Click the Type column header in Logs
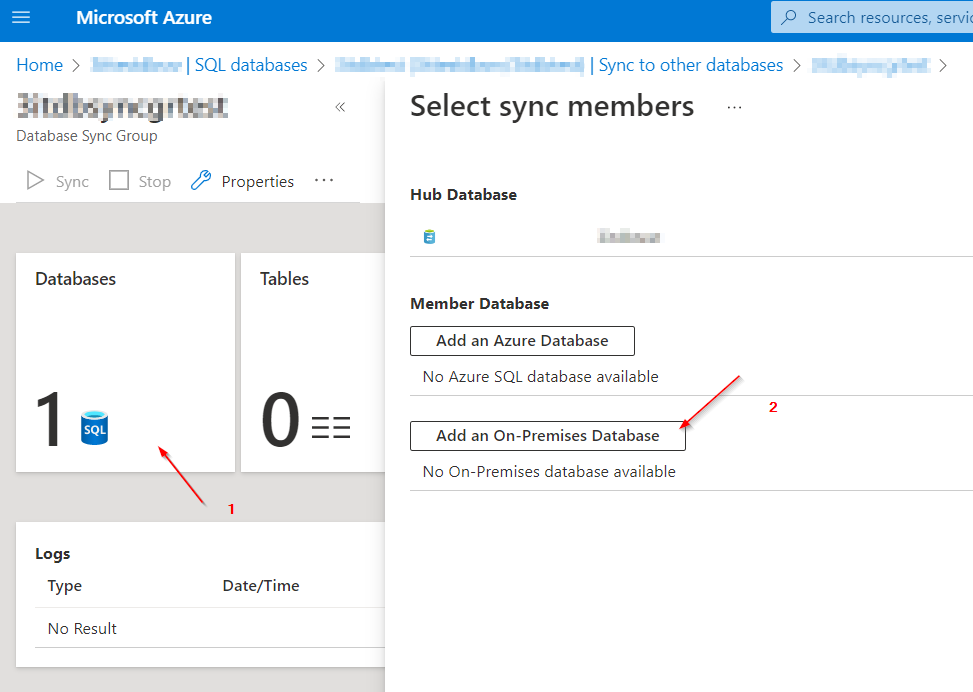This screenshot has width=973, height=692. click(65, 586)
